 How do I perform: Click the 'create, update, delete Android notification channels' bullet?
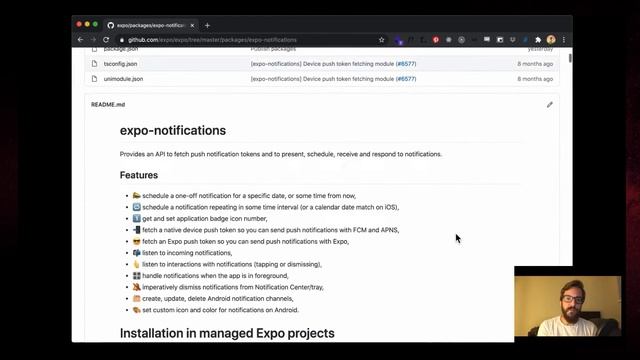click(x=218, y=299)
